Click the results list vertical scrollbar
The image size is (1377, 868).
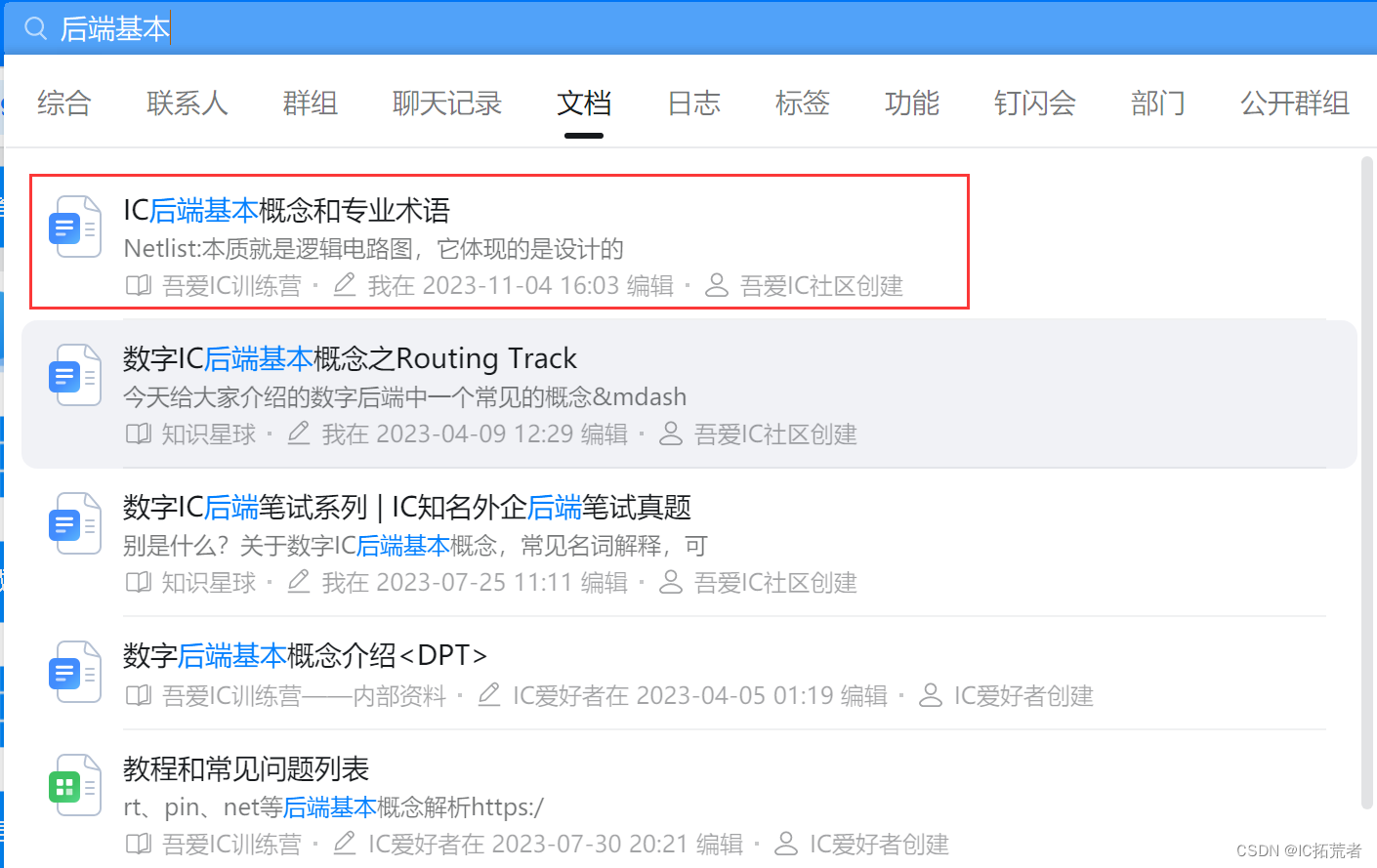tap(1367, 482)
